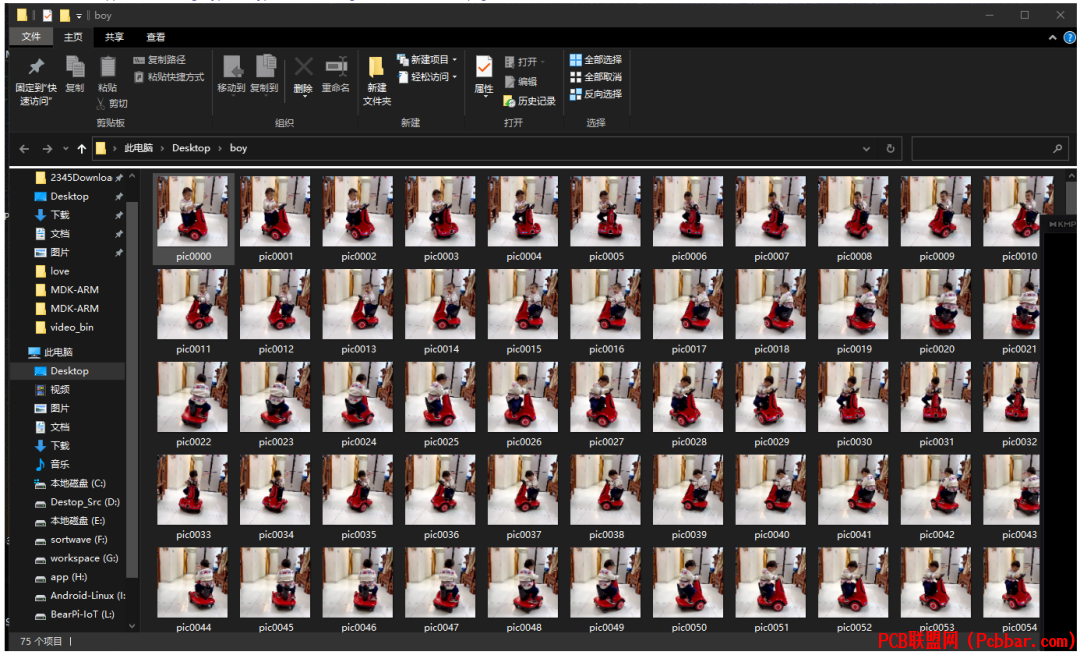
Task: Open the File (文件) tab
Action: point(31,37)
